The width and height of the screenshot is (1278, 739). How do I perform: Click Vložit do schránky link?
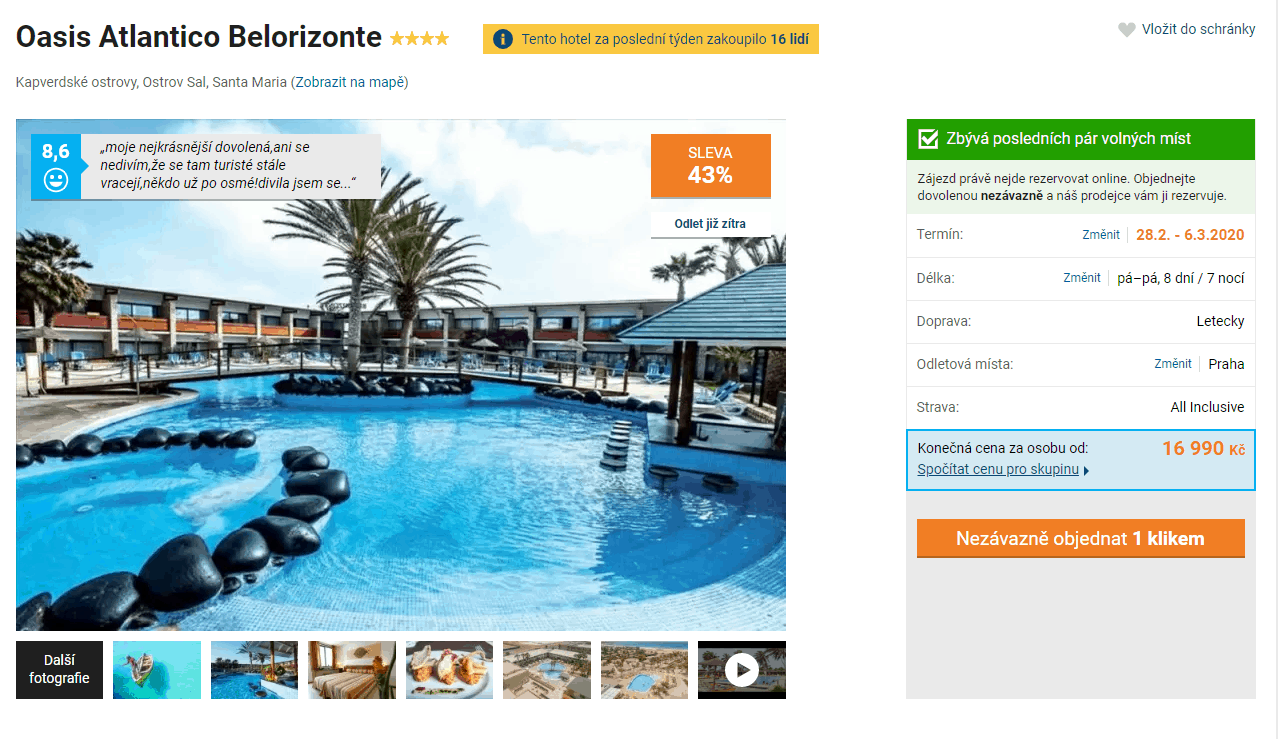[1198, 29]
